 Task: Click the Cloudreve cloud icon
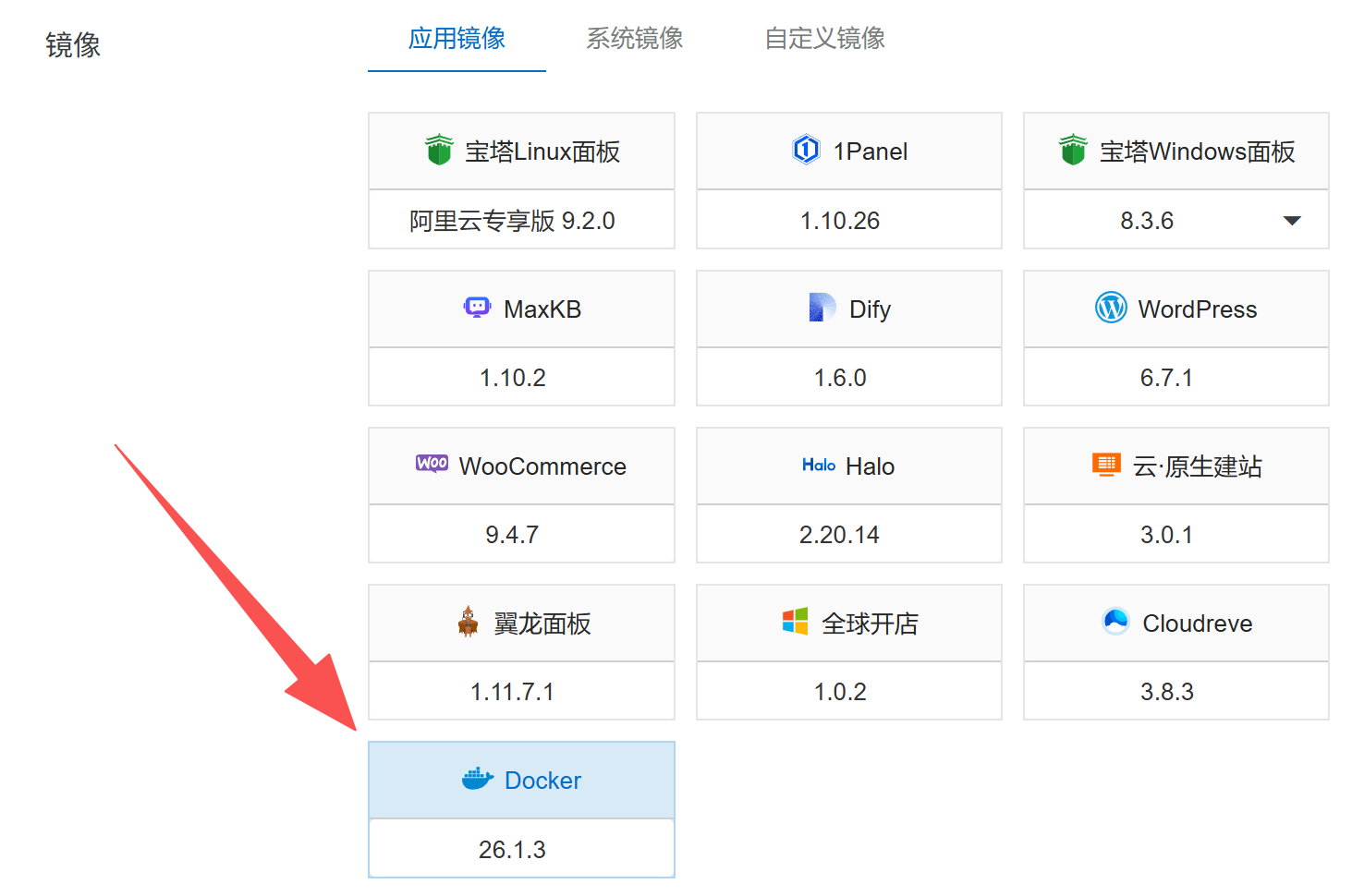pyautogui.click(x=1115, y=622)
